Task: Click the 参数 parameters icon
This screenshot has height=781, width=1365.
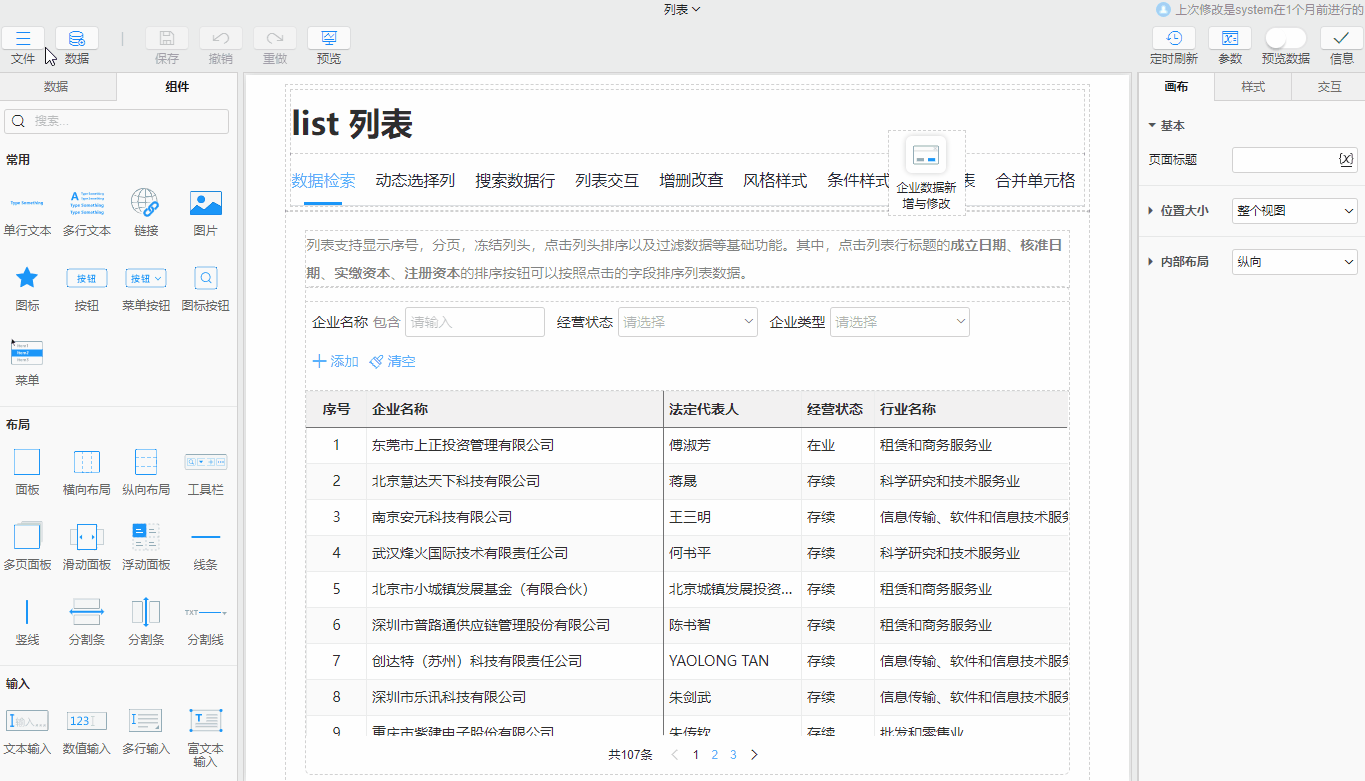Action: click(1229, 38)
